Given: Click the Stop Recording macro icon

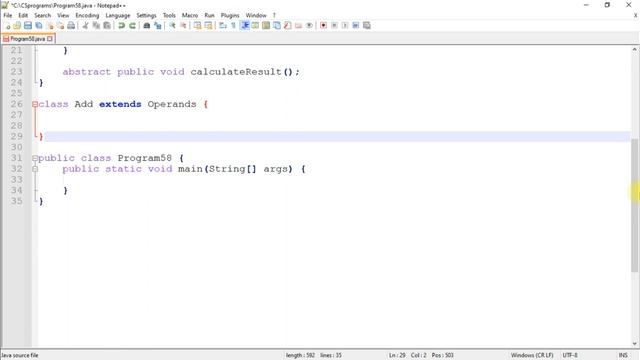Looking at the screenshot, I should click(x=334, y=26).
